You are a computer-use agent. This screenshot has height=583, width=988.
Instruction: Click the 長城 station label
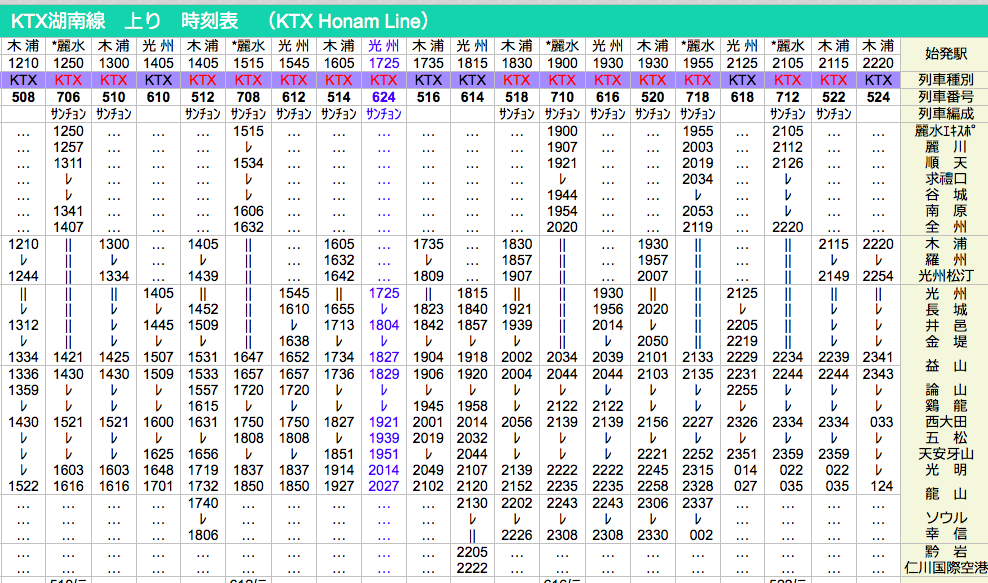point(946,309)
